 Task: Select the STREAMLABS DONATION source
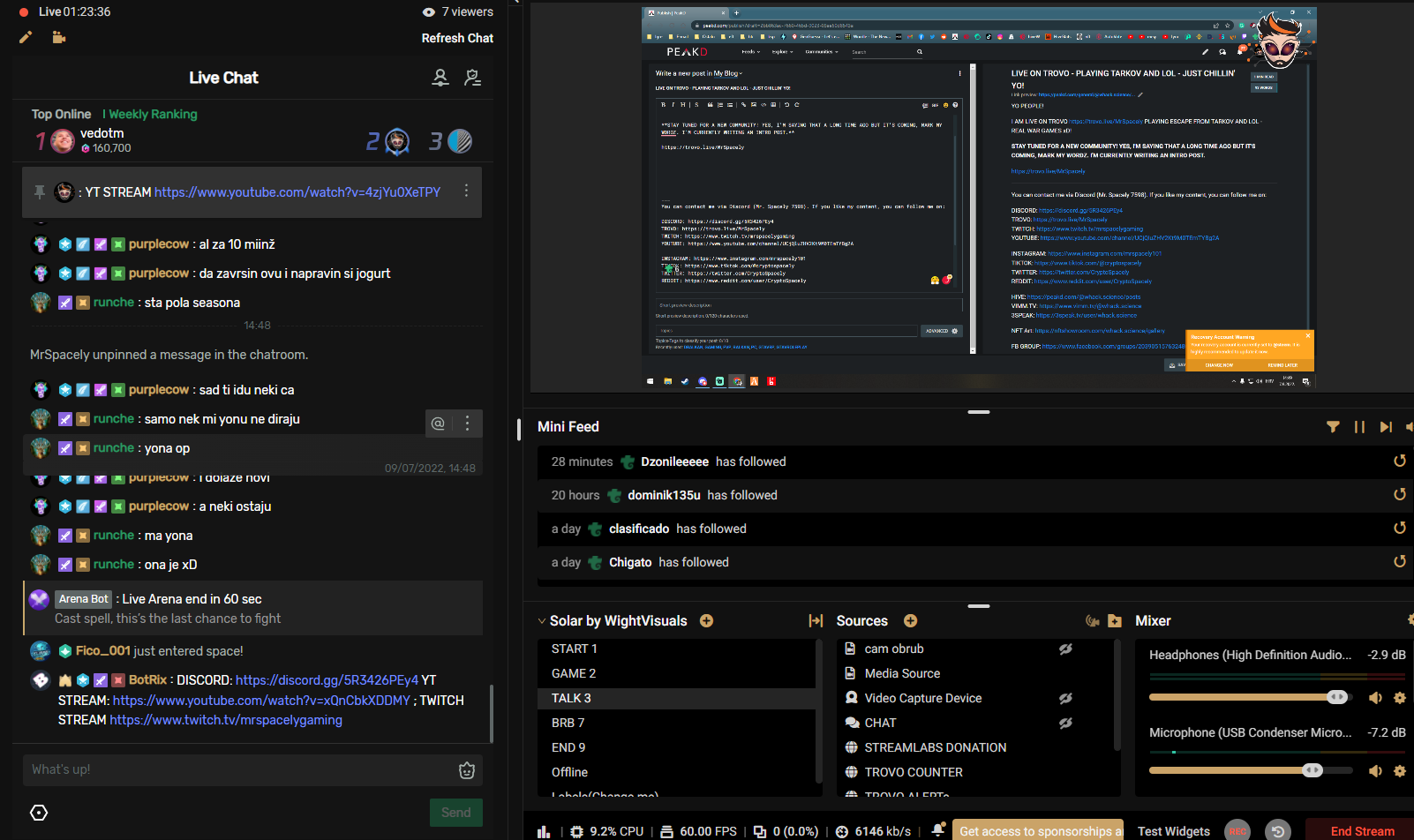[x=935, y=747]
